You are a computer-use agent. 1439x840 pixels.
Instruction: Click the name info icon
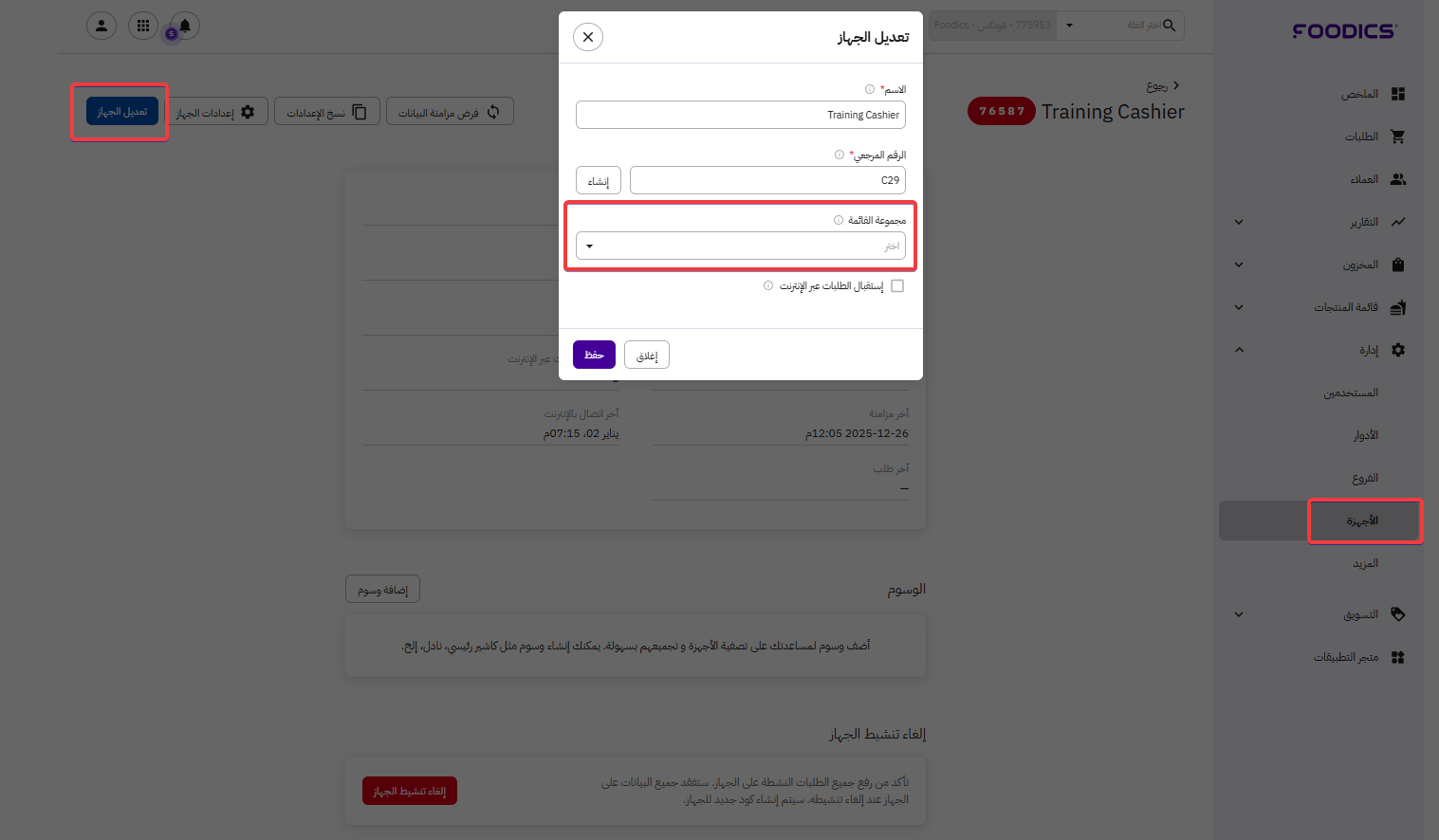[x=870, y=89]
